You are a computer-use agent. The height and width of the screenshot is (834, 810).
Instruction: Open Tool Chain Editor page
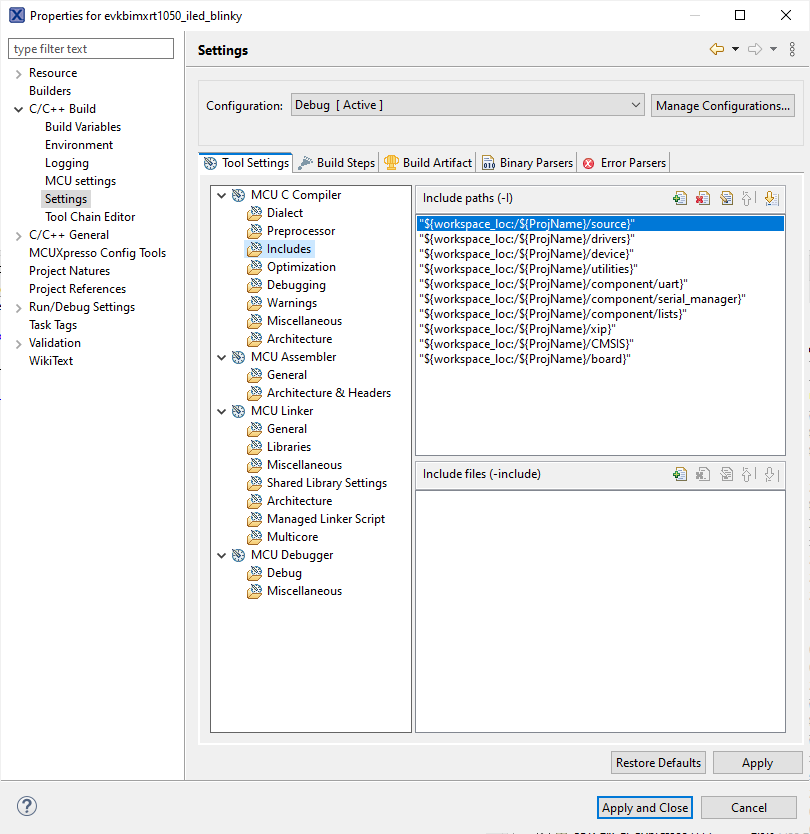click(x=90, y=217)
